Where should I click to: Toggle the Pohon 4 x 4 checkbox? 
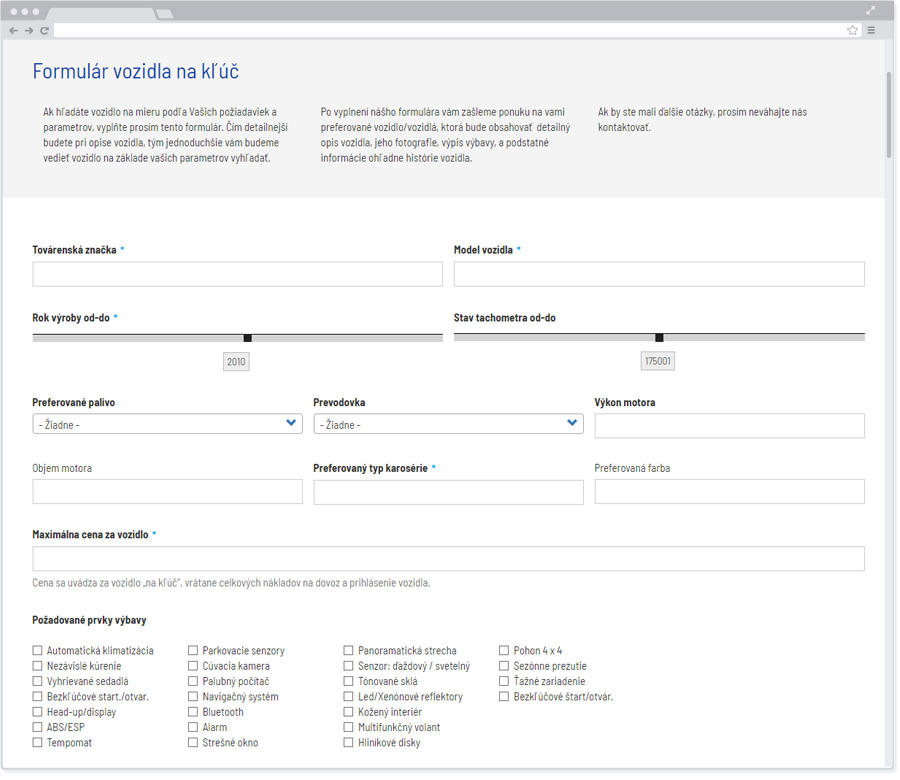click(x=505, y=651)
